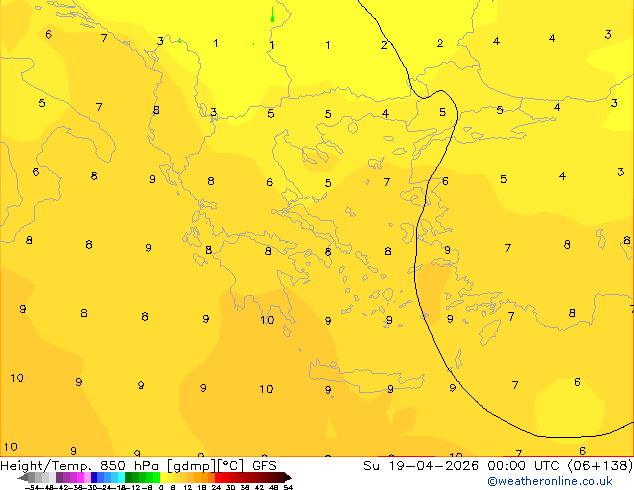Pick the bright red swatch in the legend
Image resolution: width=634 pixels, height=490 pixels.
218,478
